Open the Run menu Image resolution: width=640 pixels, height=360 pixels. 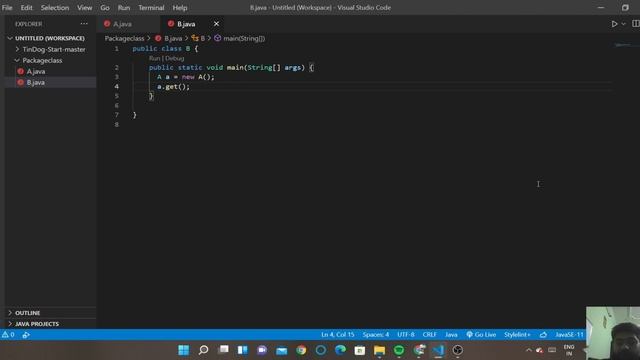(x=124, y=8)
